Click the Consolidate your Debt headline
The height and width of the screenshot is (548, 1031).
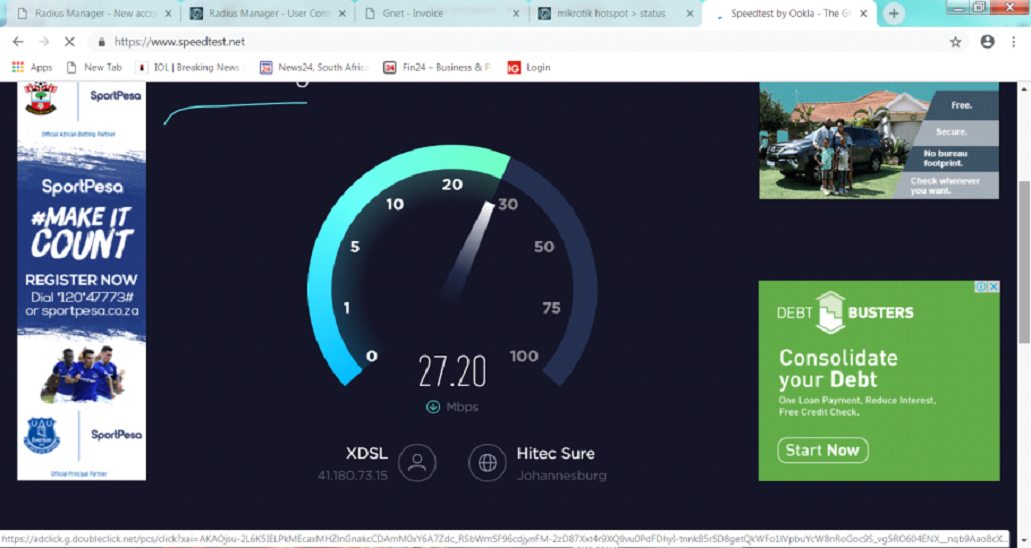tap(838, 368)
